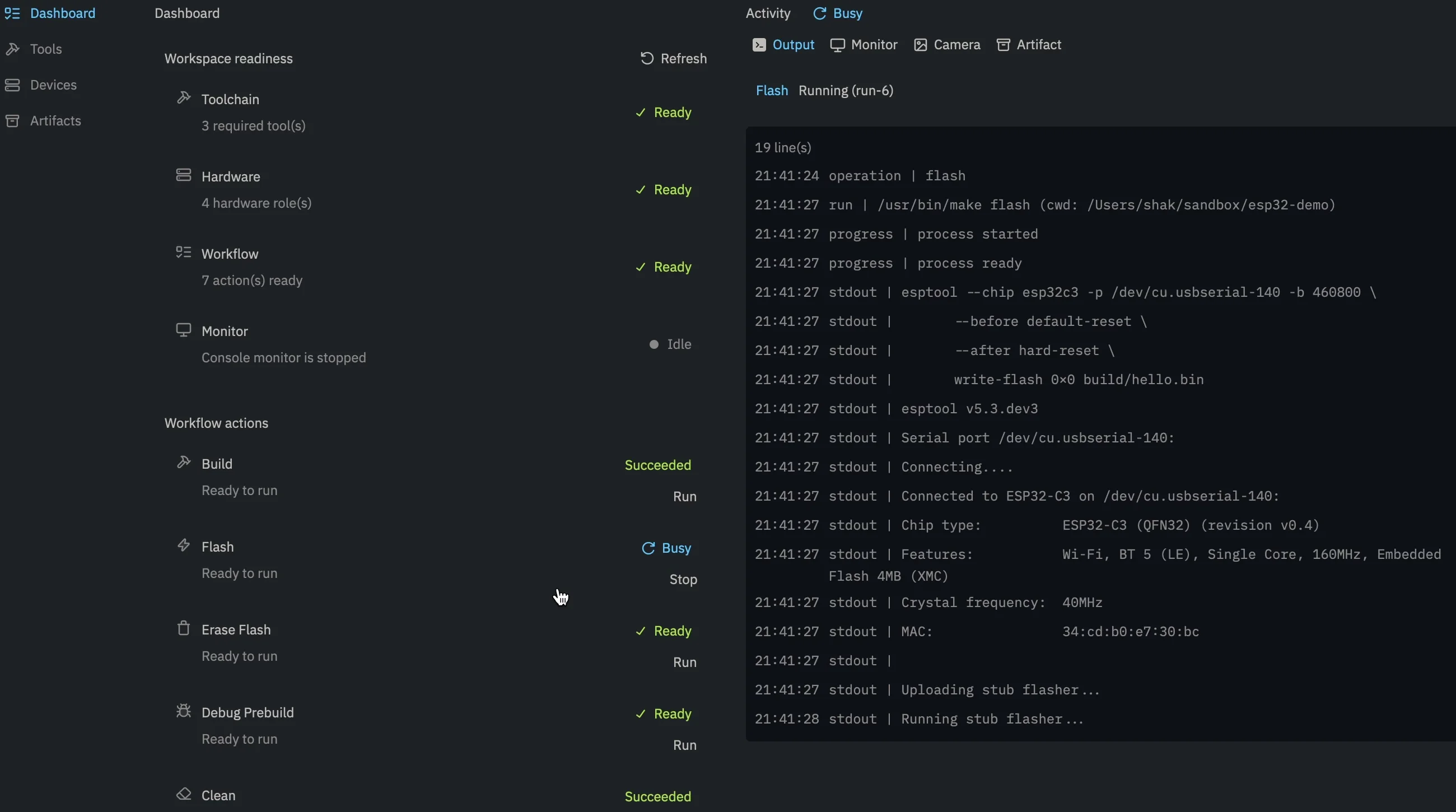This screenshot has height=812, width=1456.
Task: Click the '19 line(s)' log counter
Action: click(783, 148)
